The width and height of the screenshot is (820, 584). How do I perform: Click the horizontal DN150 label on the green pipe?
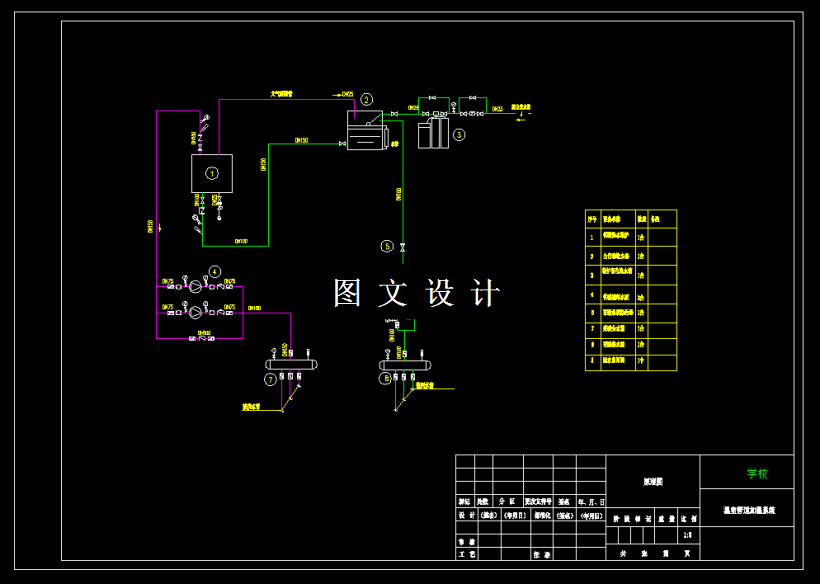pos(301,140)
